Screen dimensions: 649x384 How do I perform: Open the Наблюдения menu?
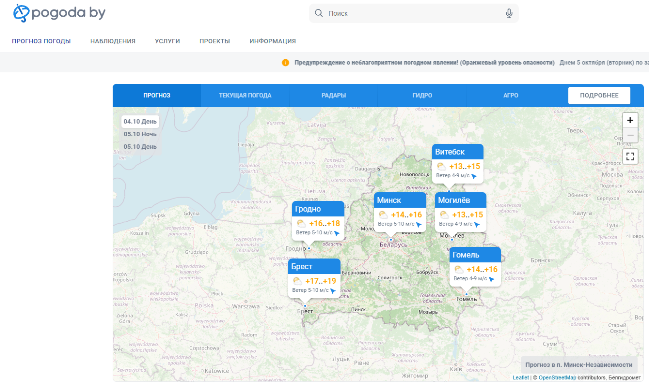113,41
